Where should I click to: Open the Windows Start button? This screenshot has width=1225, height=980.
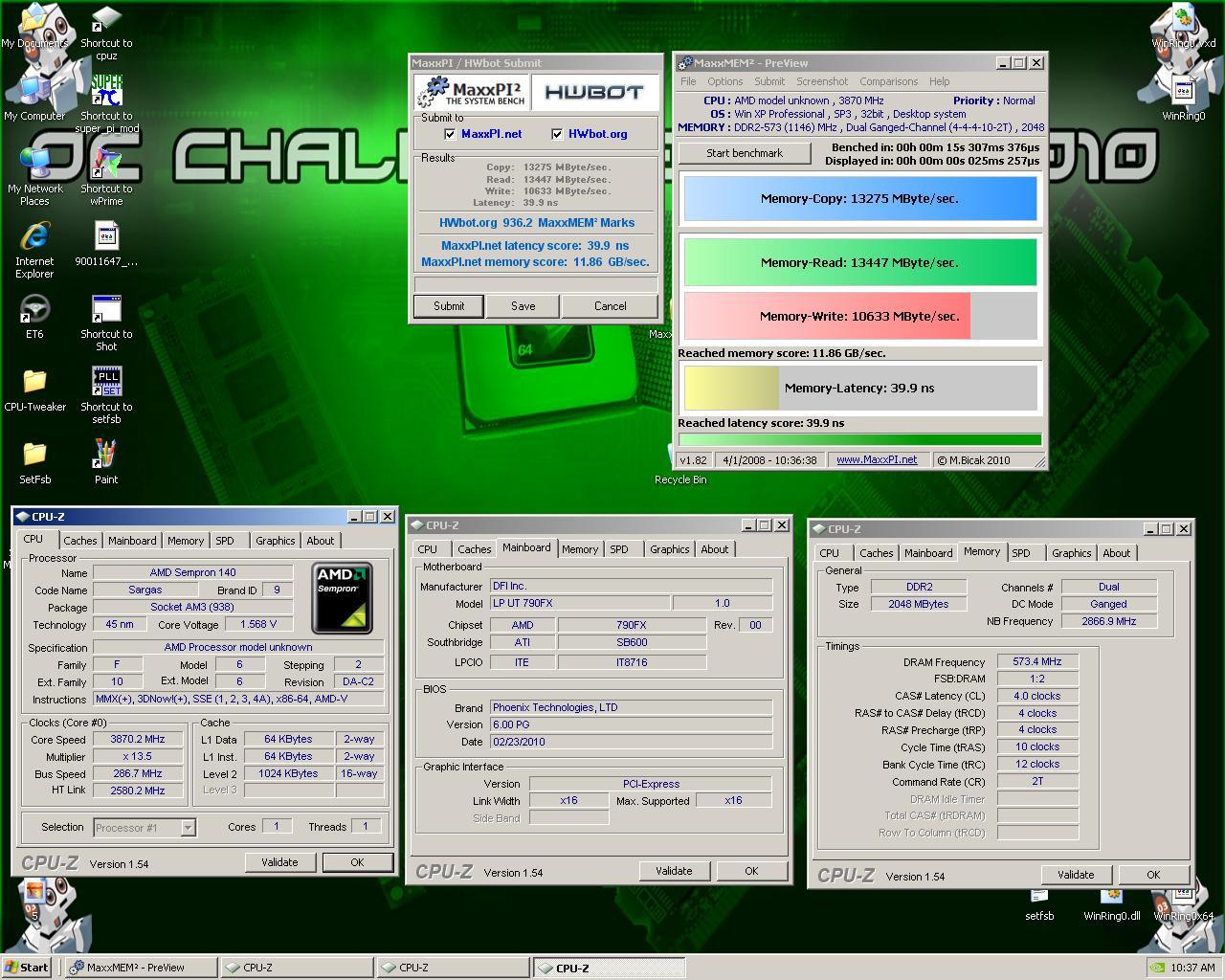pos(27,968)
